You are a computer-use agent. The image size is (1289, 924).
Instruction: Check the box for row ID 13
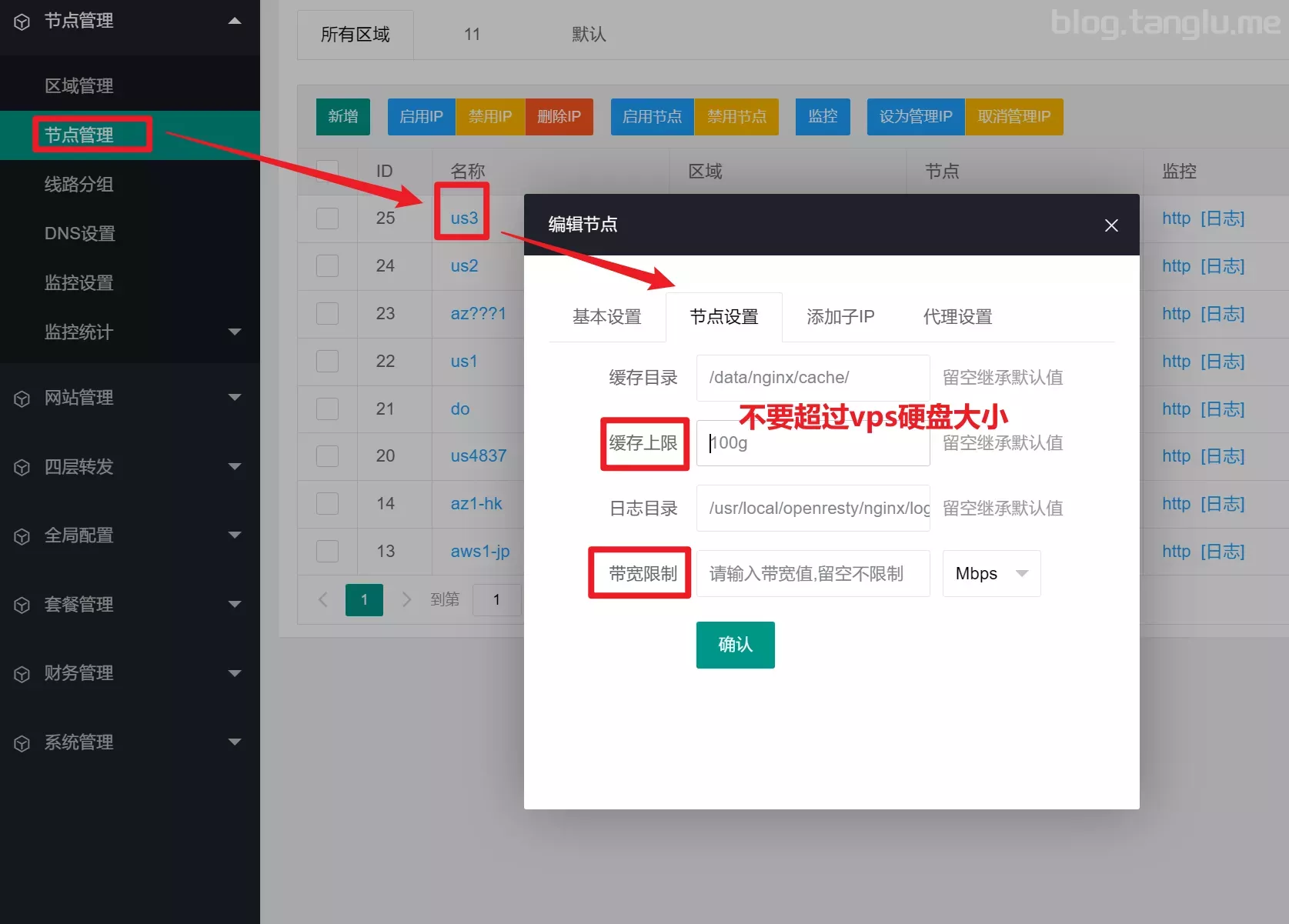[x=327, y=552]
